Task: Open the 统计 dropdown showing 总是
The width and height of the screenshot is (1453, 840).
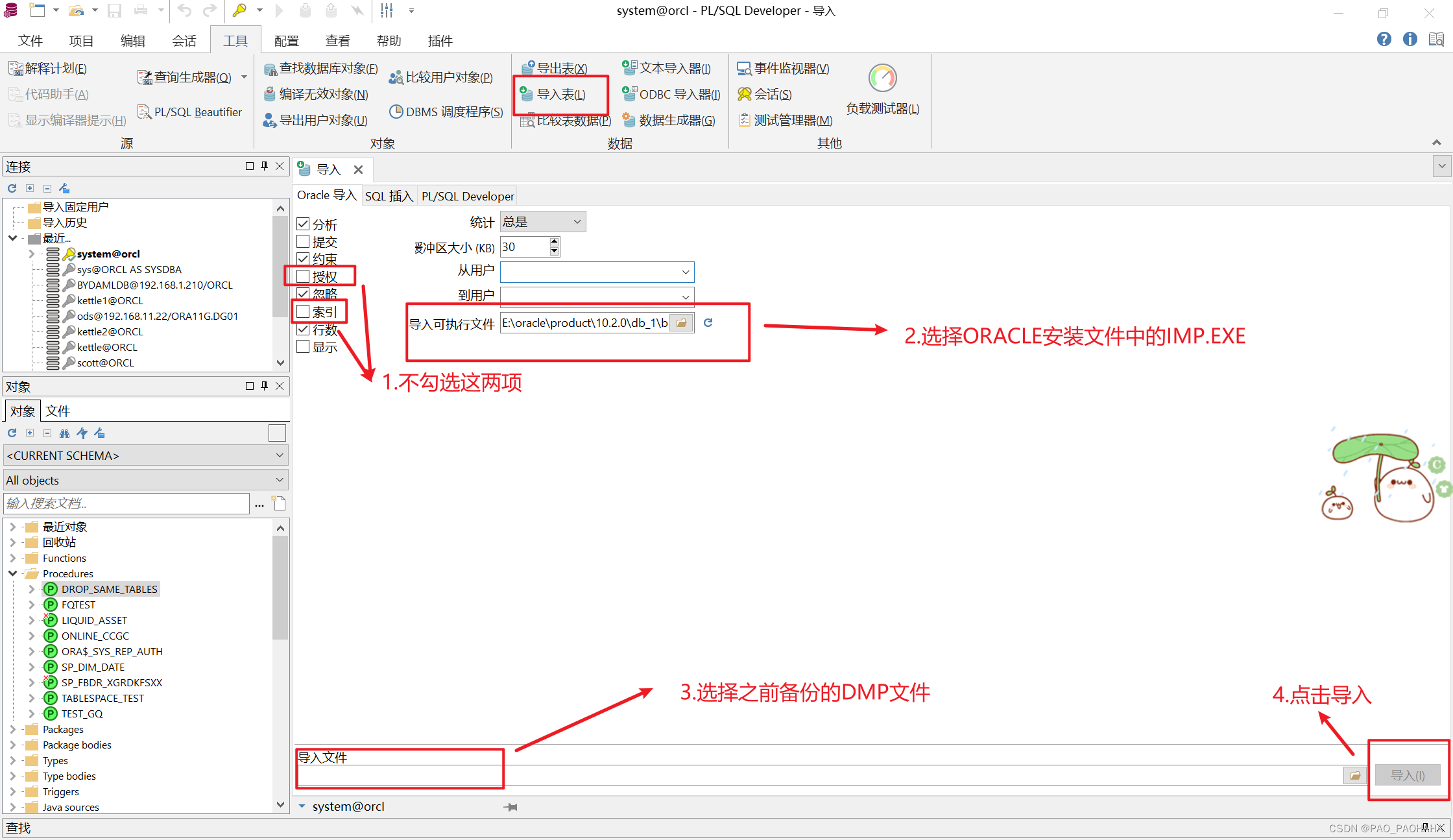Action: 542,222
